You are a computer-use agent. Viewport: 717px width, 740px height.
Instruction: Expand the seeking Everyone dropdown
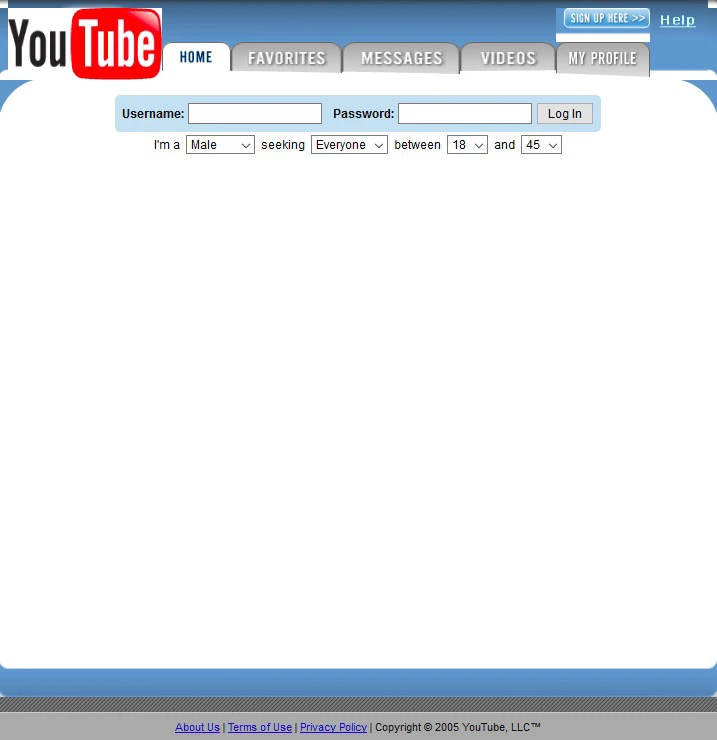(349, 145)
